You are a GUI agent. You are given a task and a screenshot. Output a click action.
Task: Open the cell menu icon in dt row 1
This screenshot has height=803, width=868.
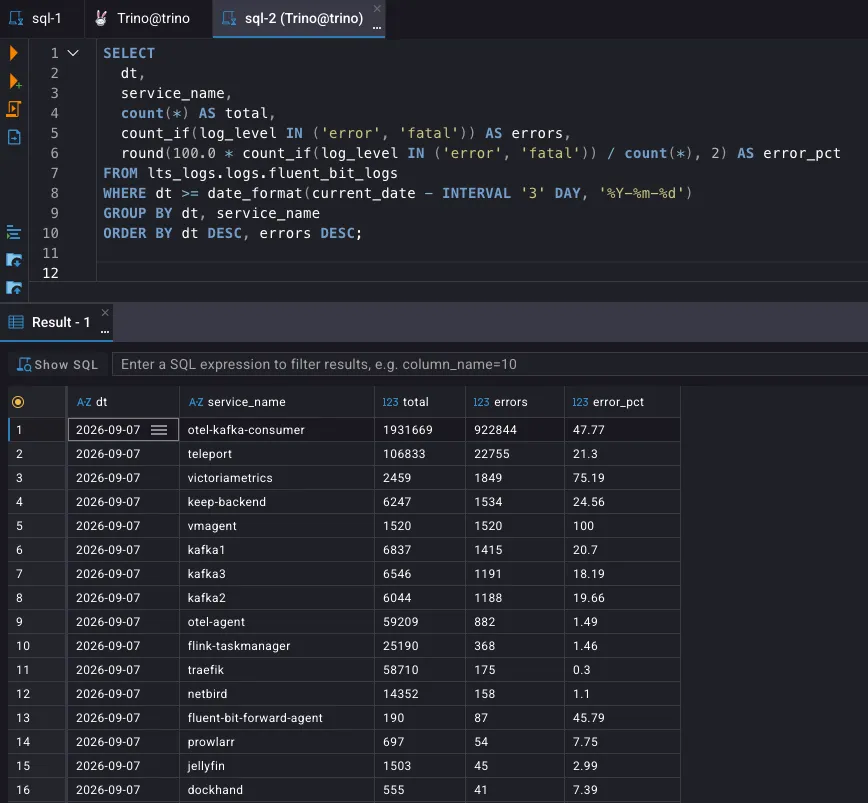(159, 430)
